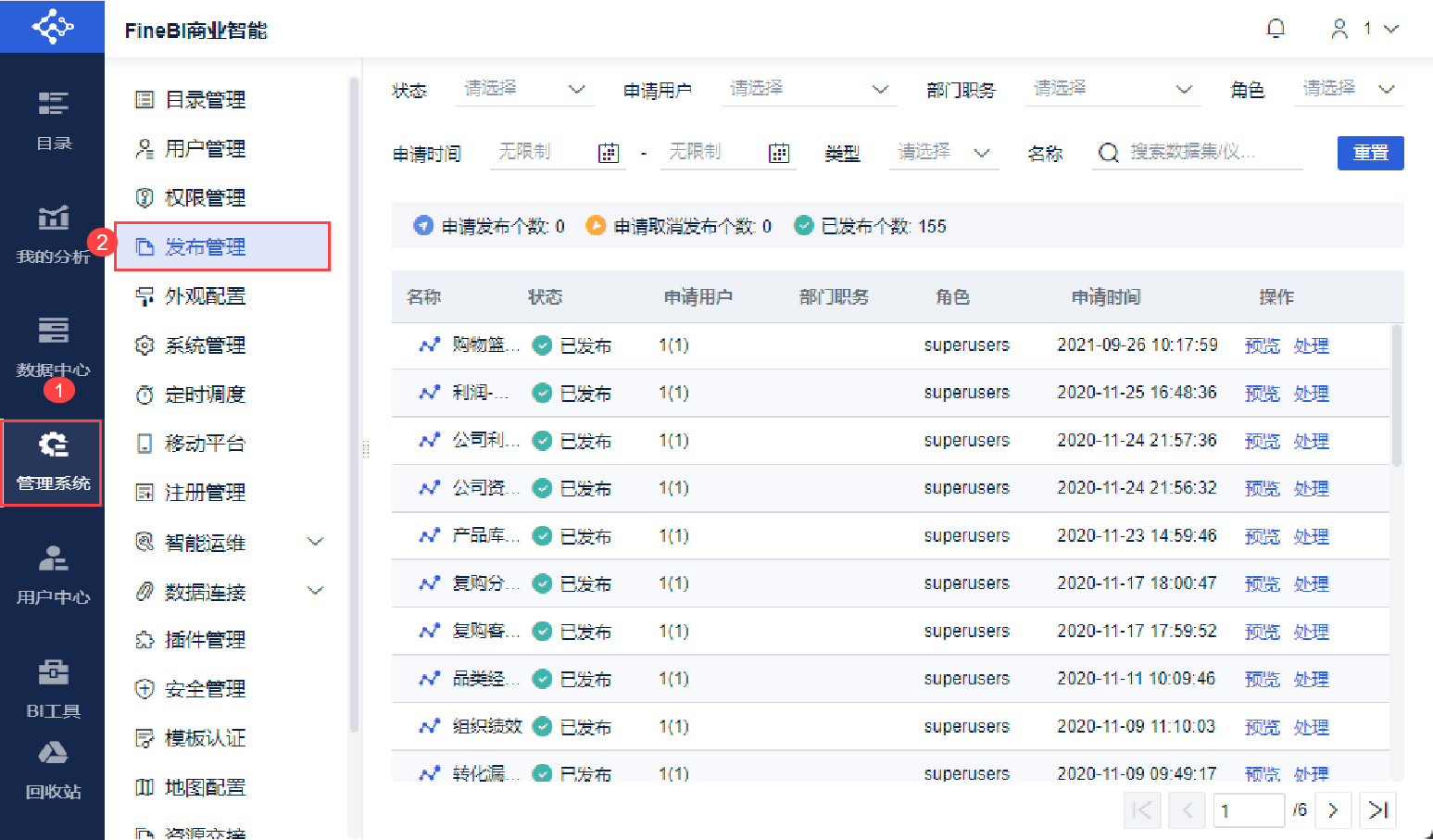
Task: Open 用户中心 sidebar icon
Action: tap(53, 574)
